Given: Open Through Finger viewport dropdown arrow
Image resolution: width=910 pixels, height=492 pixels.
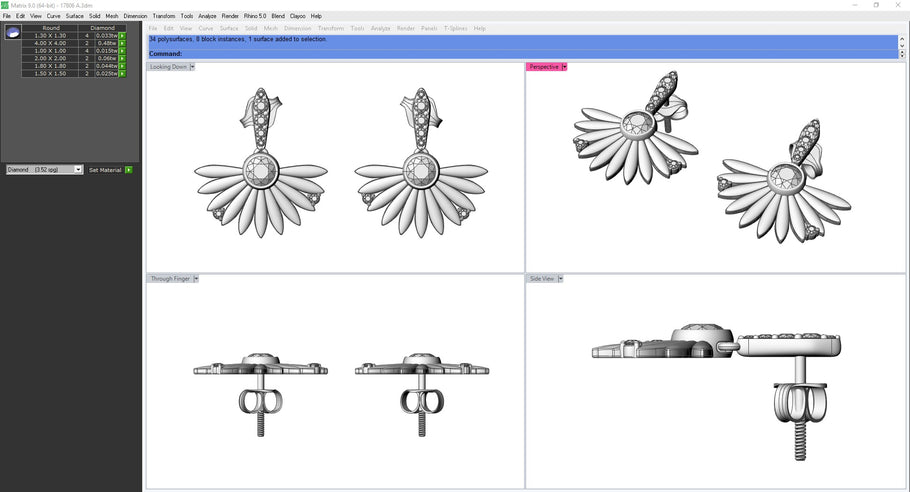Looking at the screenshot, I should [x=196, y=279].
